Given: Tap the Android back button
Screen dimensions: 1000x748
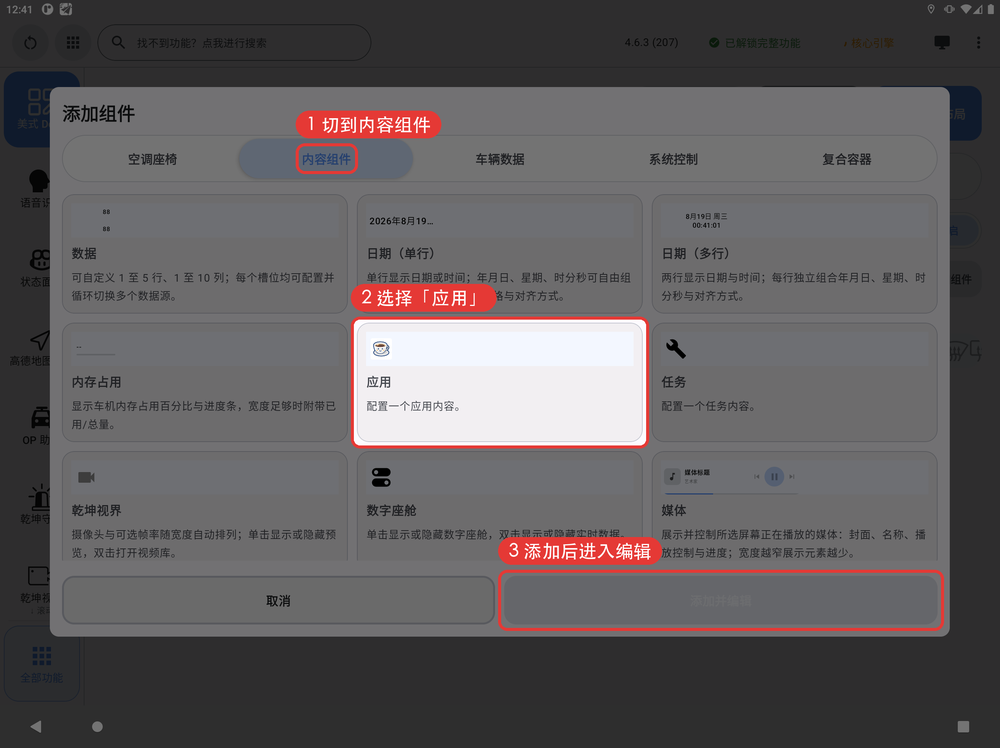Looking at the screenshot, I should (36, 726).
